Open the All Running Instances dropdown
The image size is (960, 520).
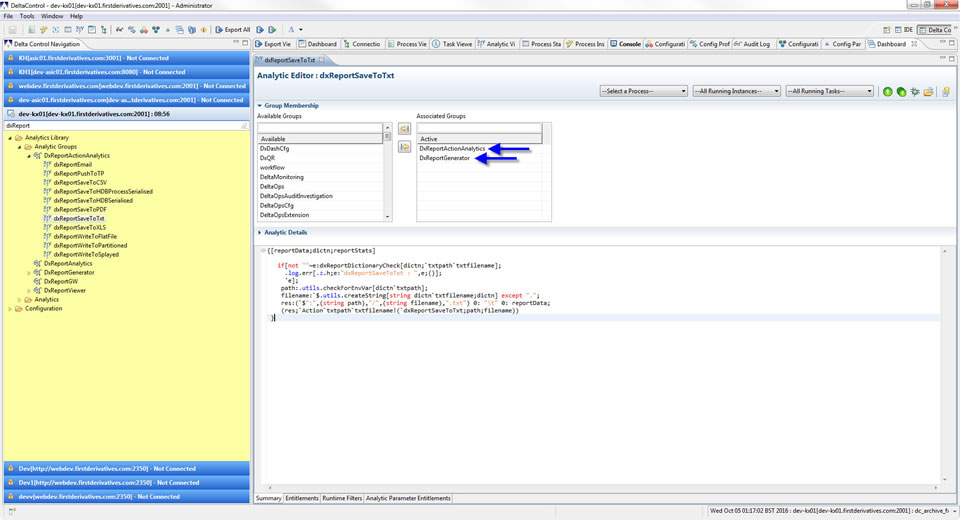click(x=737, y=91)
